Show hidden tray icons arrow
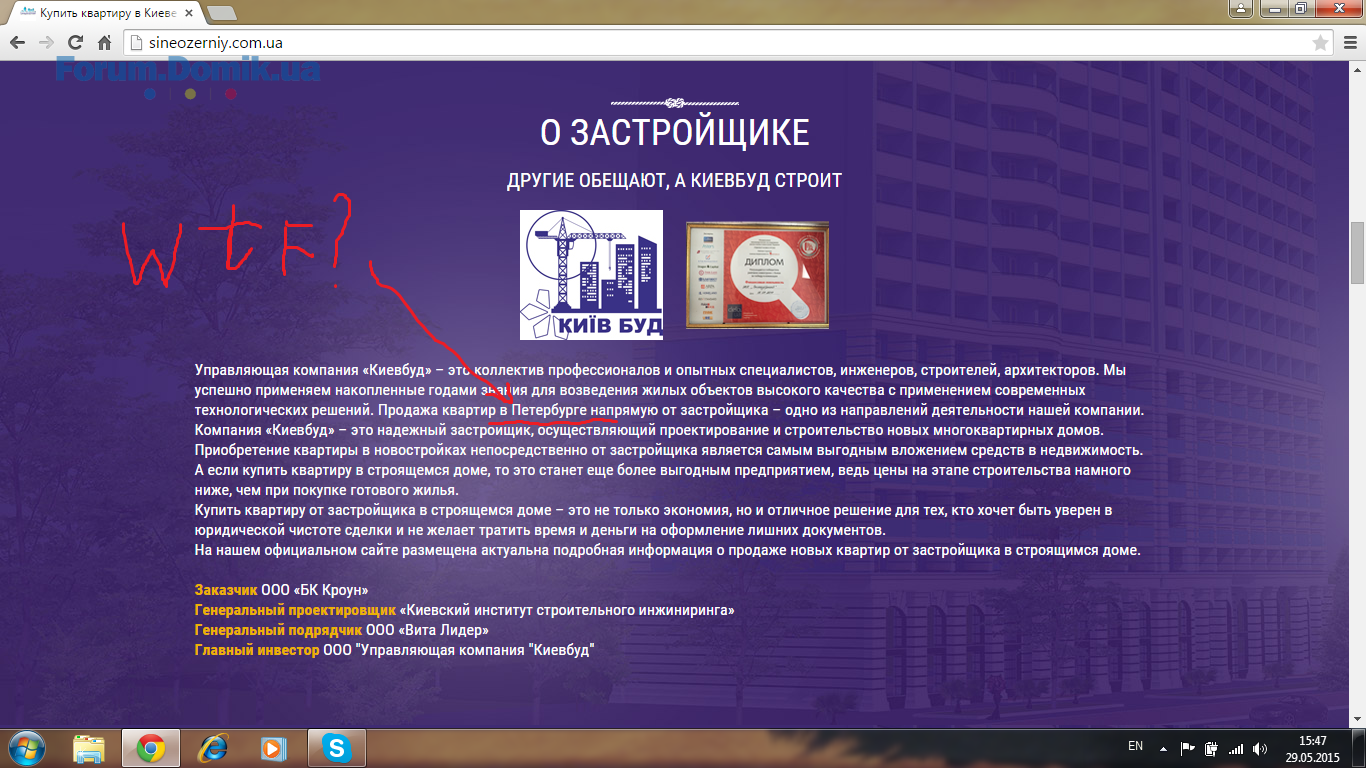 coord(1163,748)
